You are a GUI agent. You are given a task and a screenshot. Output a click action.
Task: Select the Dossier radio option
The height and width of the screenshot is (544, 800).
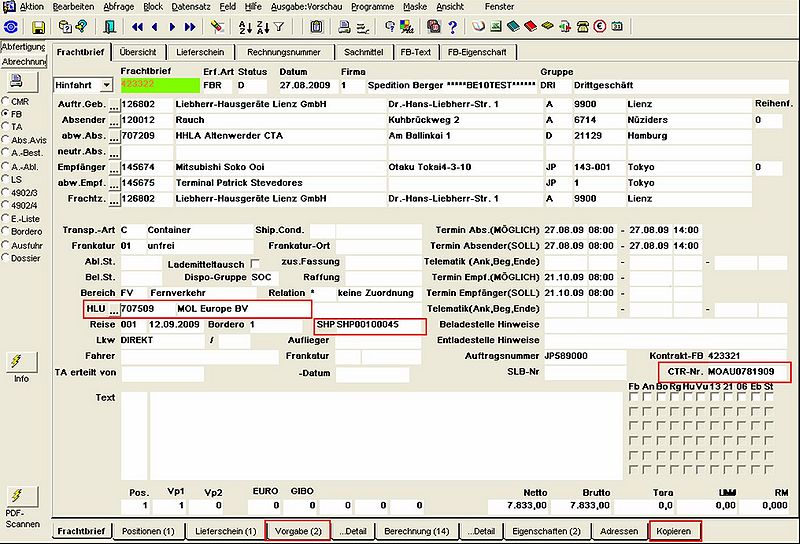[x=6, y=258]
